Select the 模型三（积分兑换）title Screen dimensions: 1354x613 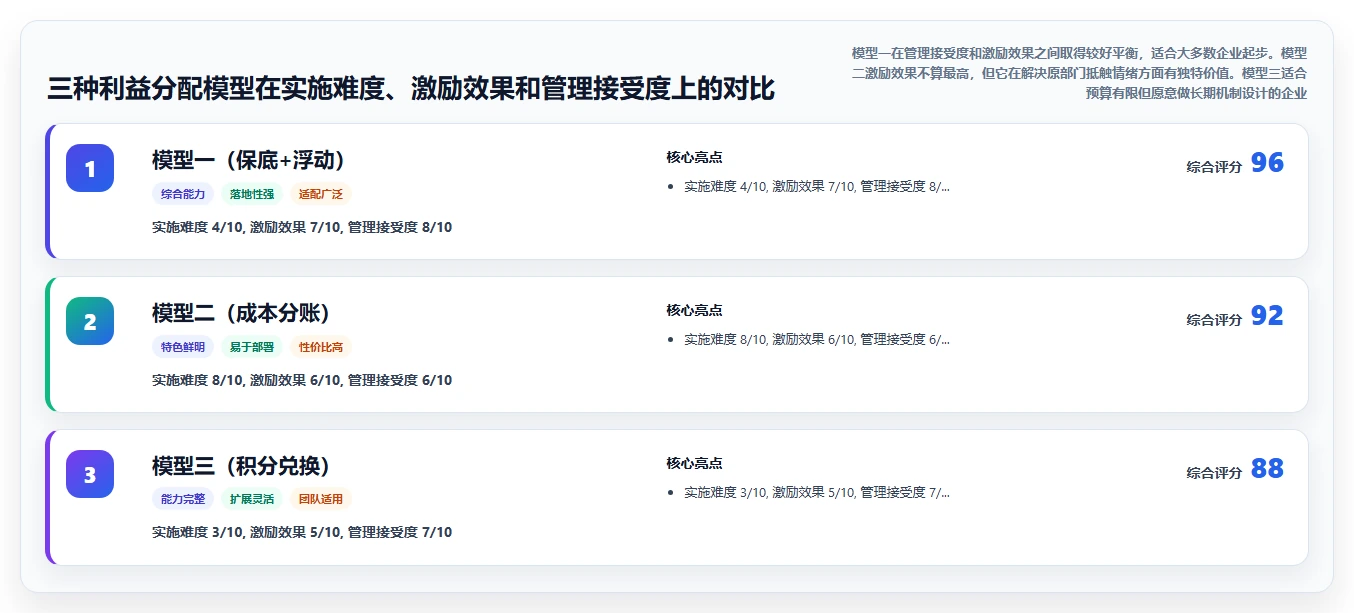coord(241,466)
